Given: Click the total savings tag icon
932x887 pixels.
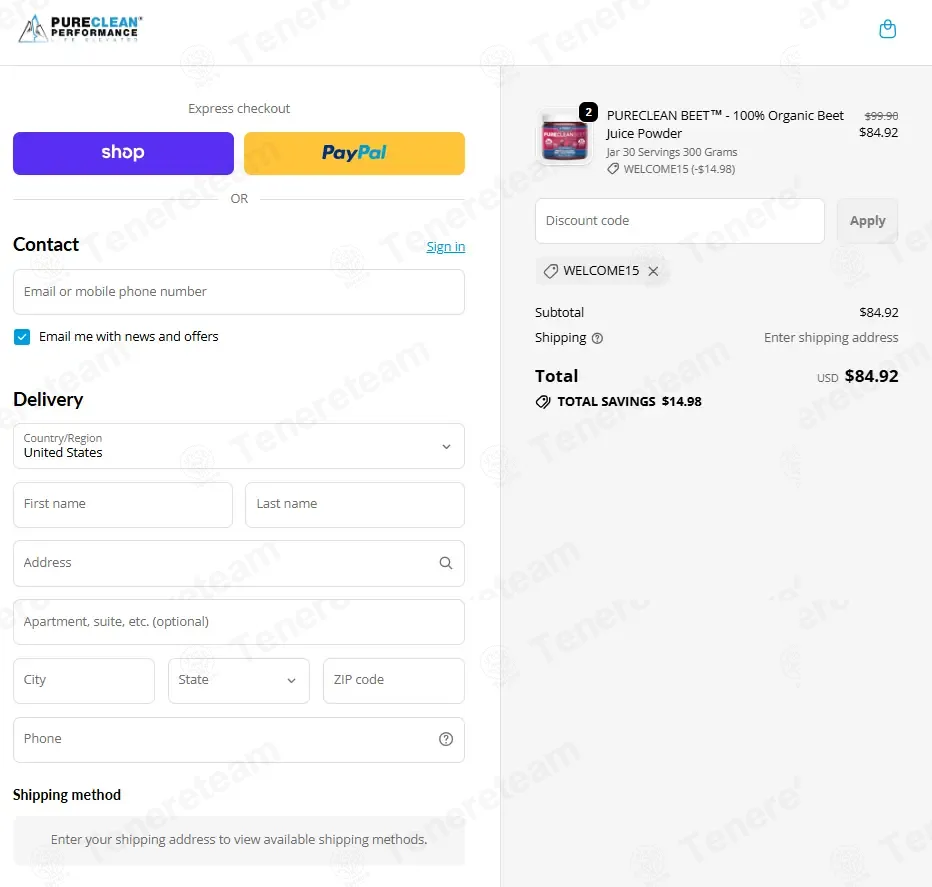Looking at the screenshot, I should tap(543, 402).
